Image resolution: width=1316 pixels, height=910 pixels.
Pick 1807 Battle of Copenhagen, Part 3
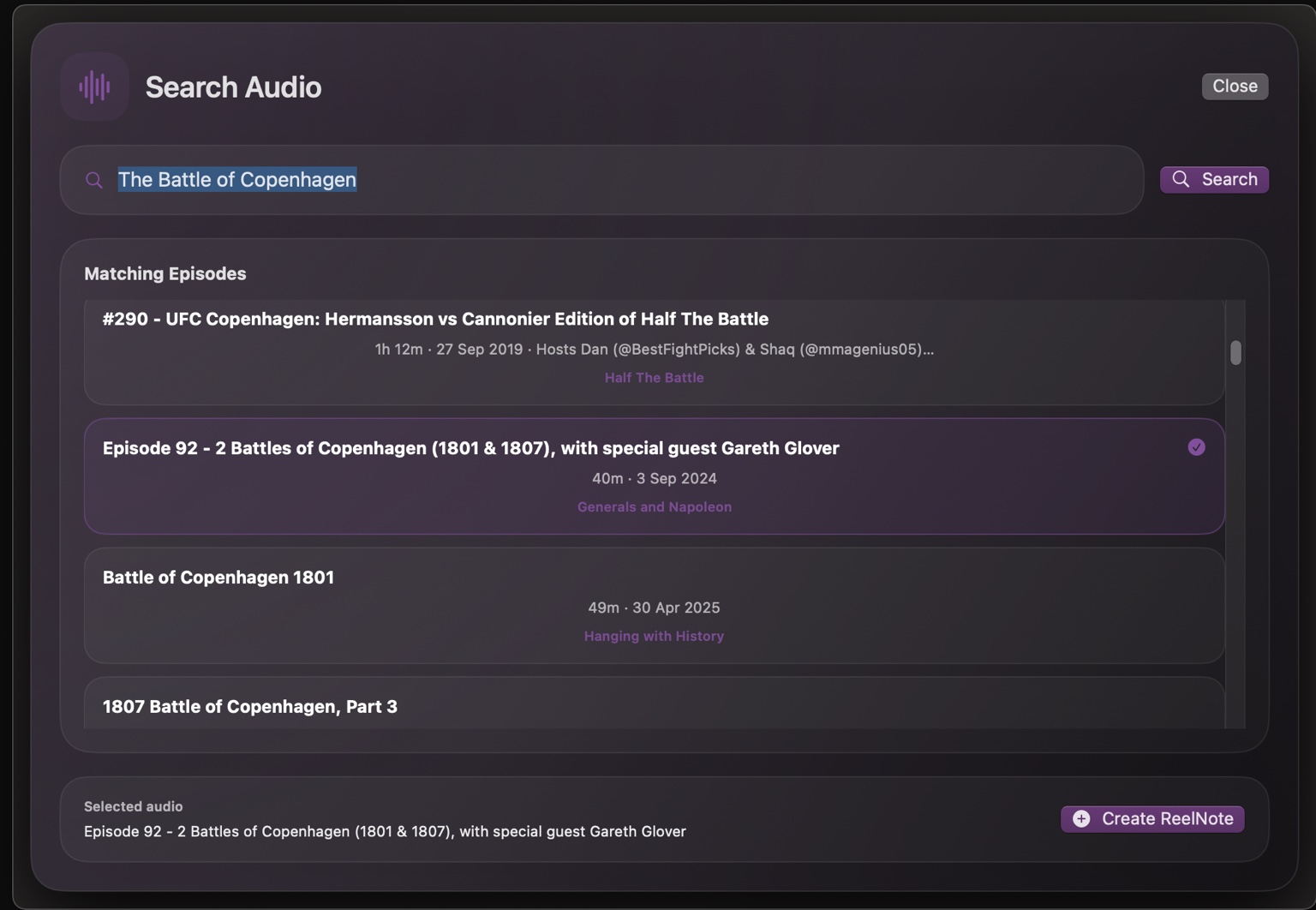click(x=655, y=704)
